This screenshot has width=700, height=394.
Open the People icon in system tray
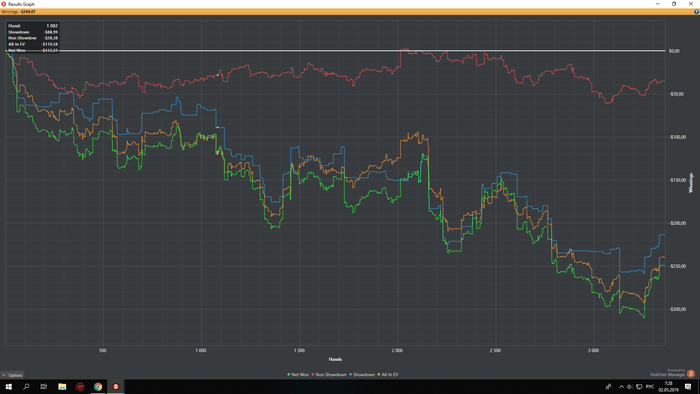[608, 386]
